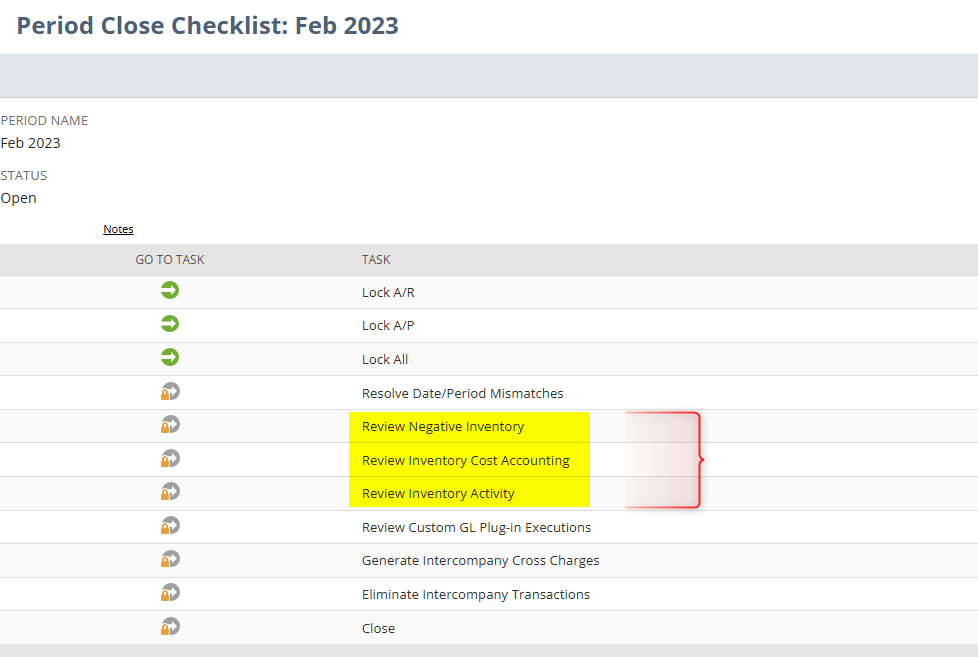Click the Go To Task arrow beside Lock A/P
The width and height of the screenshot is (978, 657).
[x=170, y=324]
